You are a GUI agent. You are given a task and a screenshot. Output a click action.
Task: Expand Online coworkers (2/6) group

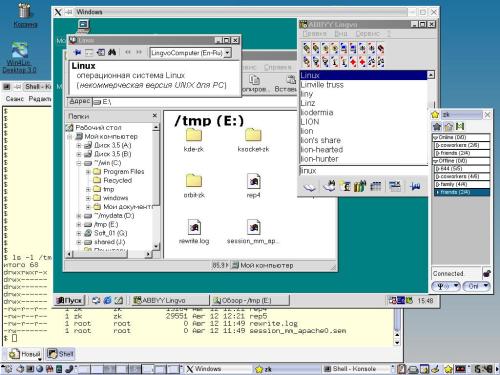pos(438,145)
